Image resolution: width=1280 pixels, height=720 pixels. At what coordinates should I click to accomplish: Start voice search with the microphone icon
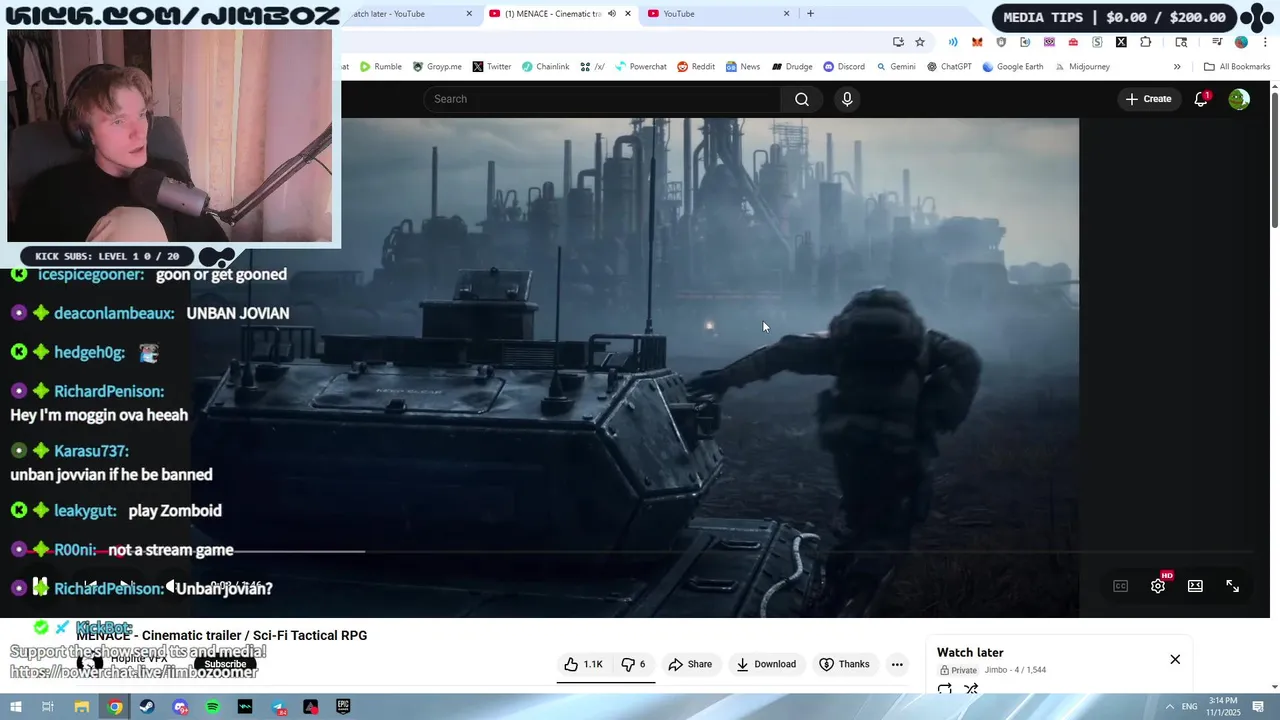coord(847,99)
